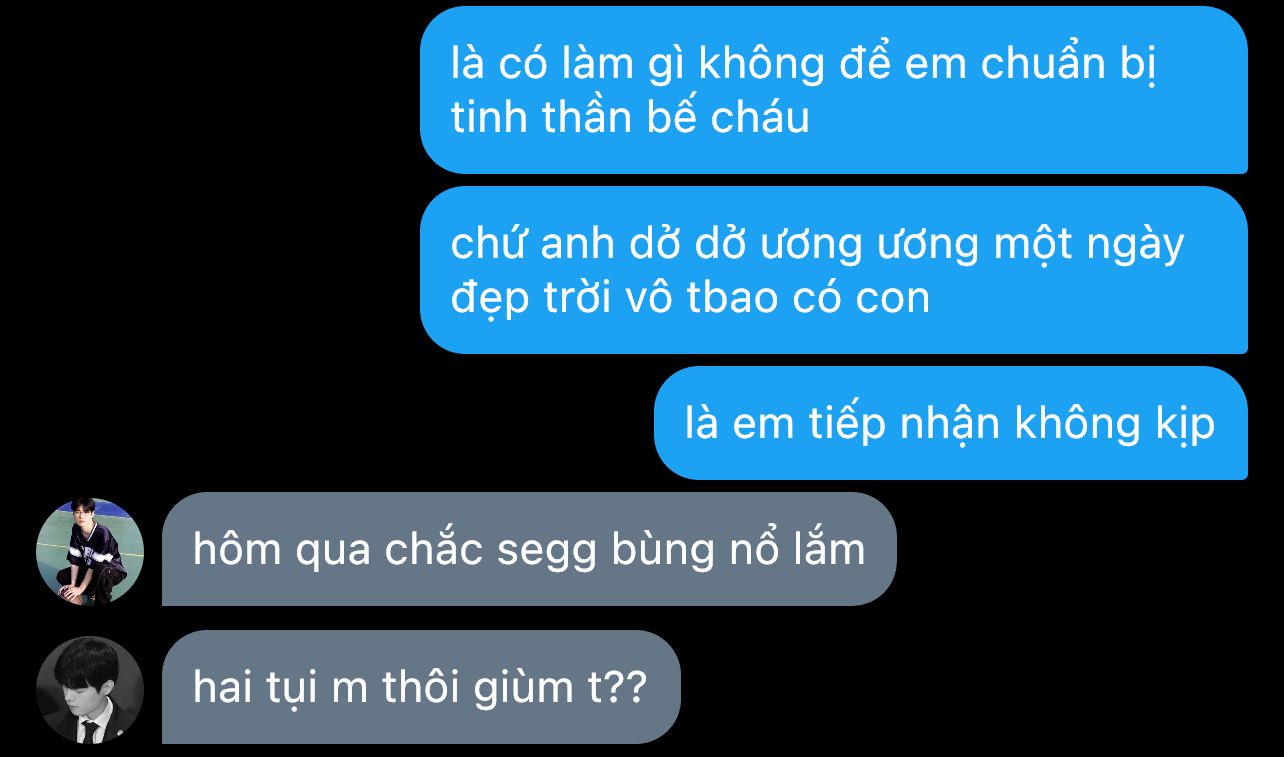This screenshot has height=757, width=1284.
Task: Open the avatar of the sender in sports jersey
Action: pos(90,551)
